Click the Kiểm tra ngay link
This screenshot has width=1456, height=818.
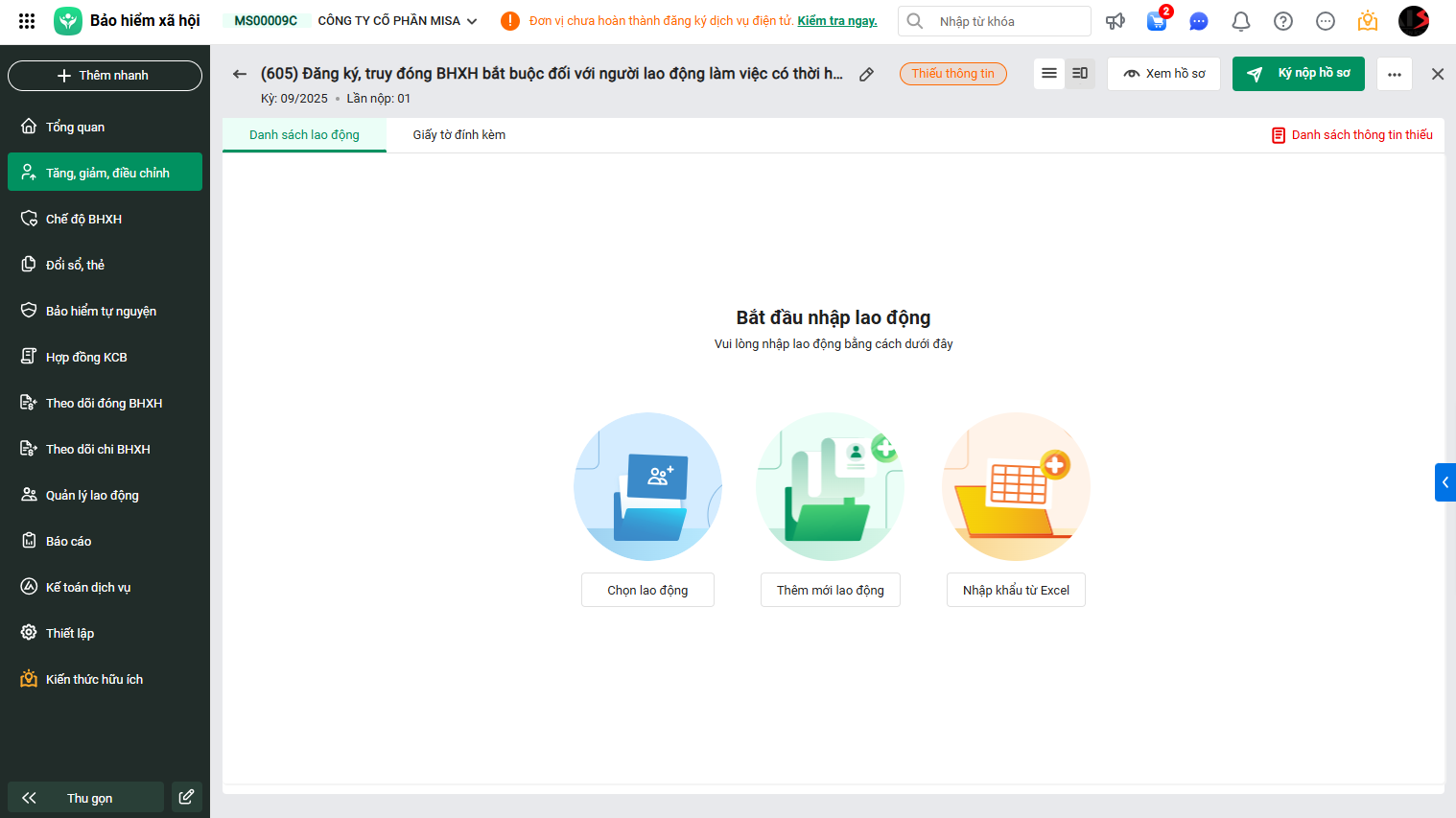(837, 21)
